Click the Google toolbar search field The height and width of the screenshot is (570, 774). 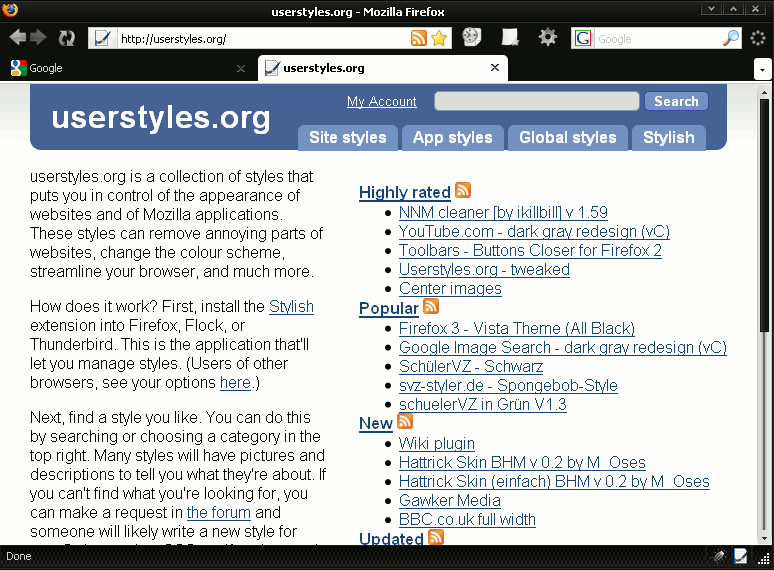coord(658,38)
